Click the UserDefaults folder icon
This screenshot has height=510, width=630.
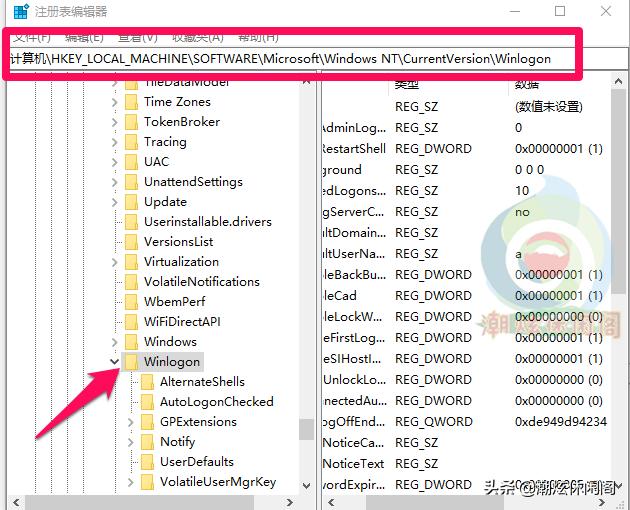pyautogui.click(x=147, y=462)
